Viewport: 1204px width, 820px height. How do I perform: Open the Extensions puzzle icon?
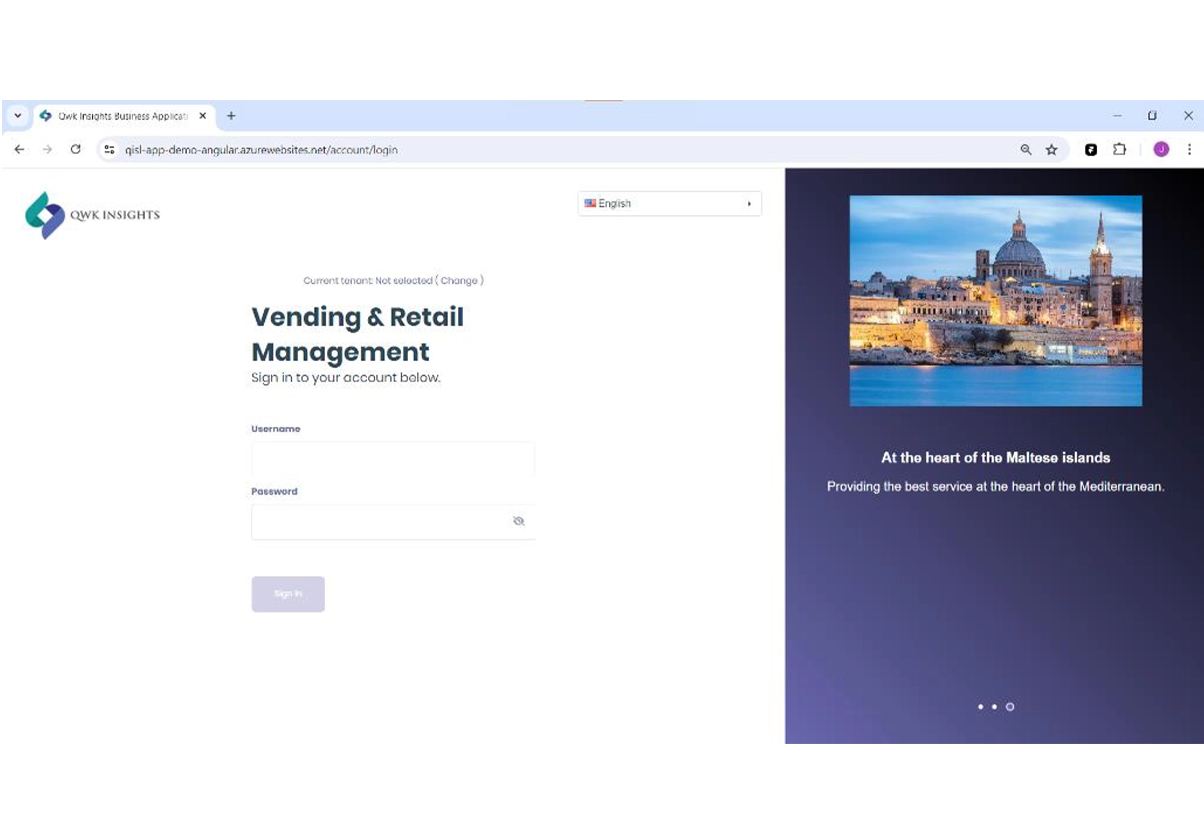[1119, 150]
